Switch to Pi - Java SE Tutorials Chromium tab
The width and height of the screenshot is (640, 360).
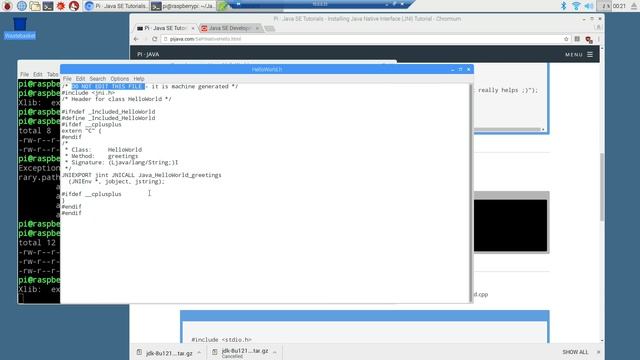165,28
